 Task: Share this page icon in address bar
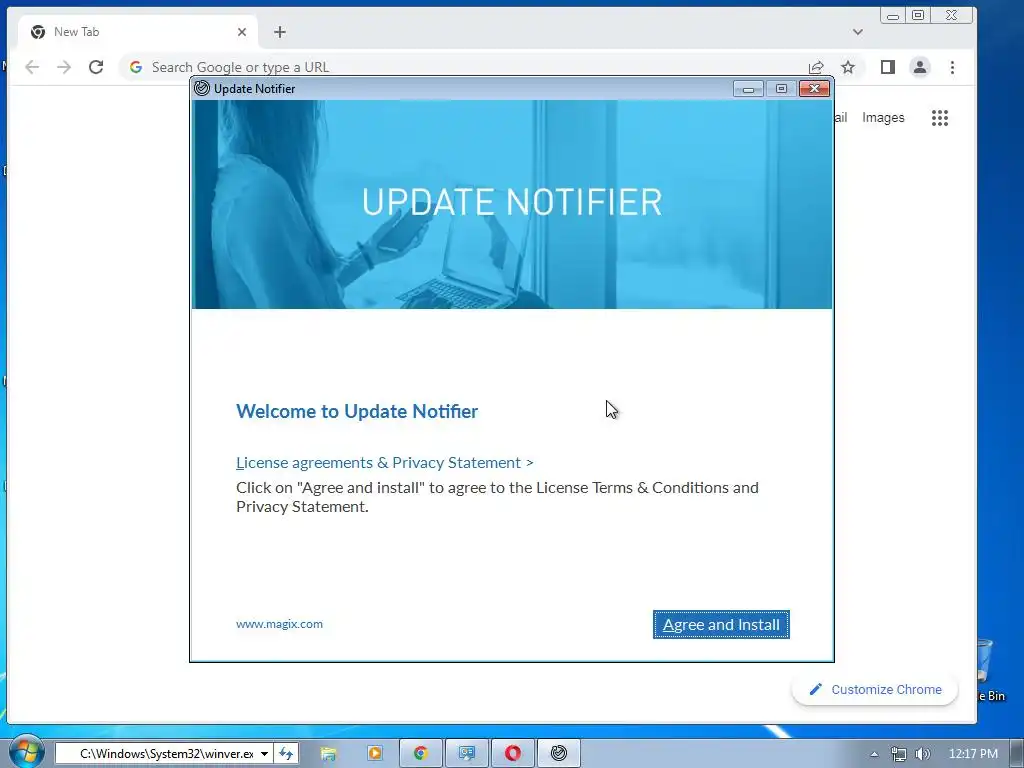point(816,67)
